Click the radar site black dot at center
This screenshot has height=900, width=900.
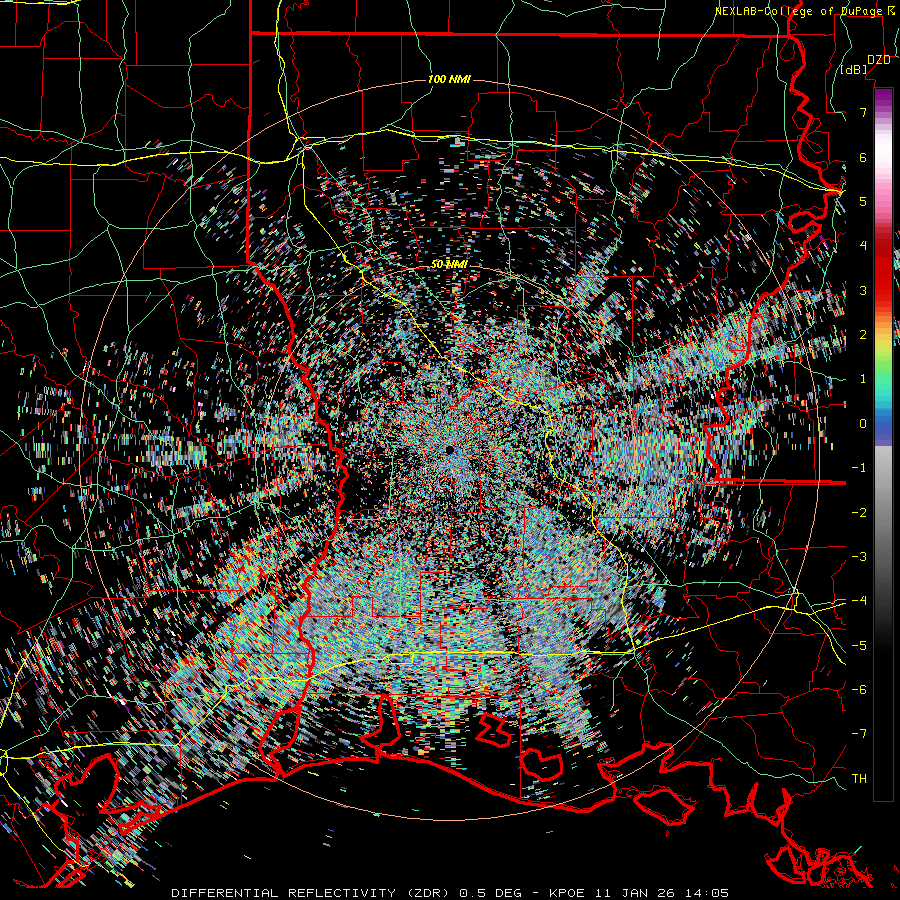pyautogui.click(x=449, y=450)
